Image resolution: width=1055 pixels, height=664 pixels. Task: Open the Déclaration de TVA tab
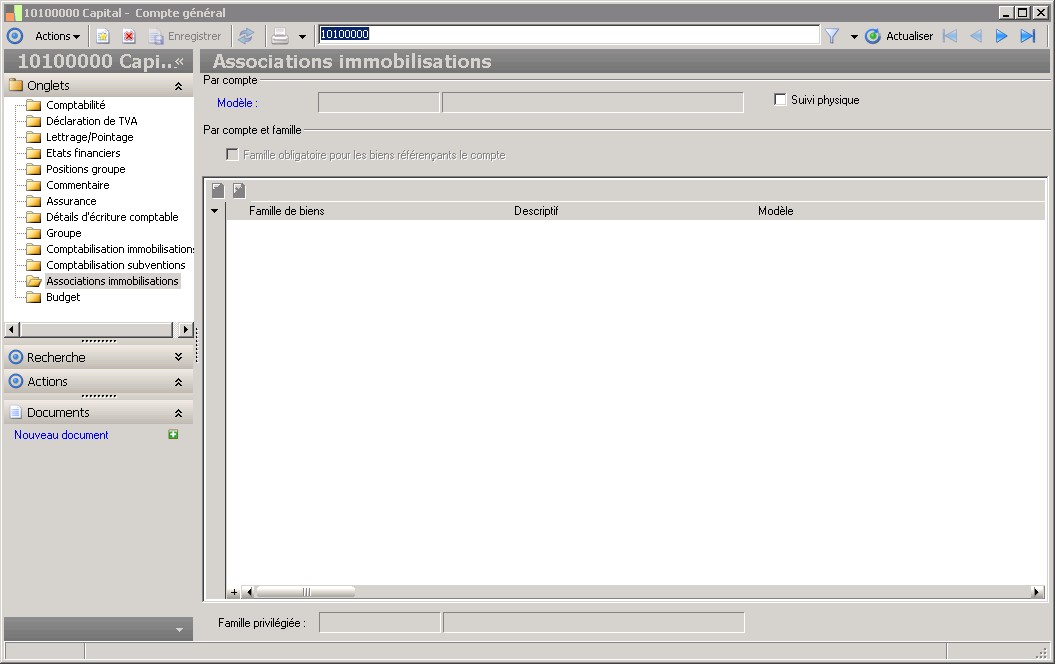(x=92, y=121)
